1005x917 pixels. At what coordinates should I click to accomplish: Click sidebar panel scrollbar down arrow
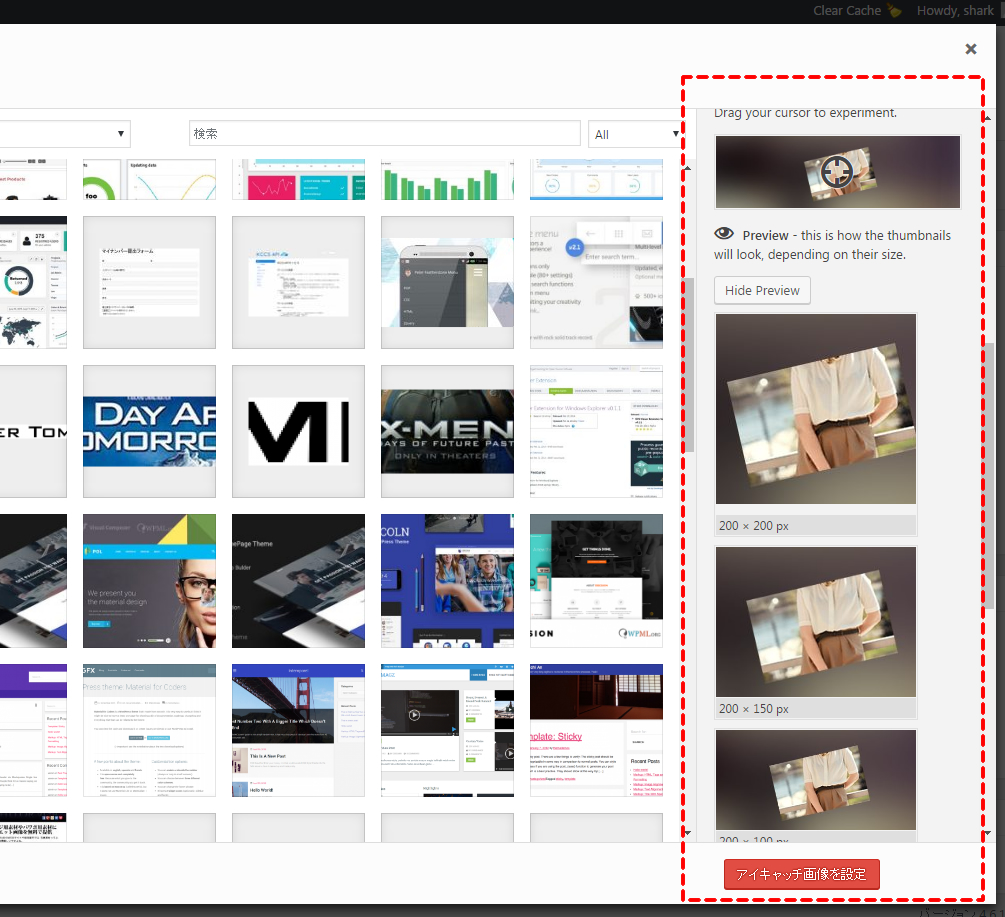point(988,833)
